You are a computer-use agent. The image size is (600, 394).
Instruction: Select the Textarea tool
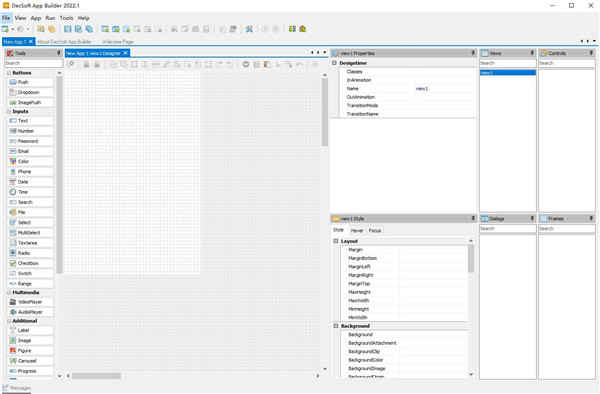pos(31,243)
